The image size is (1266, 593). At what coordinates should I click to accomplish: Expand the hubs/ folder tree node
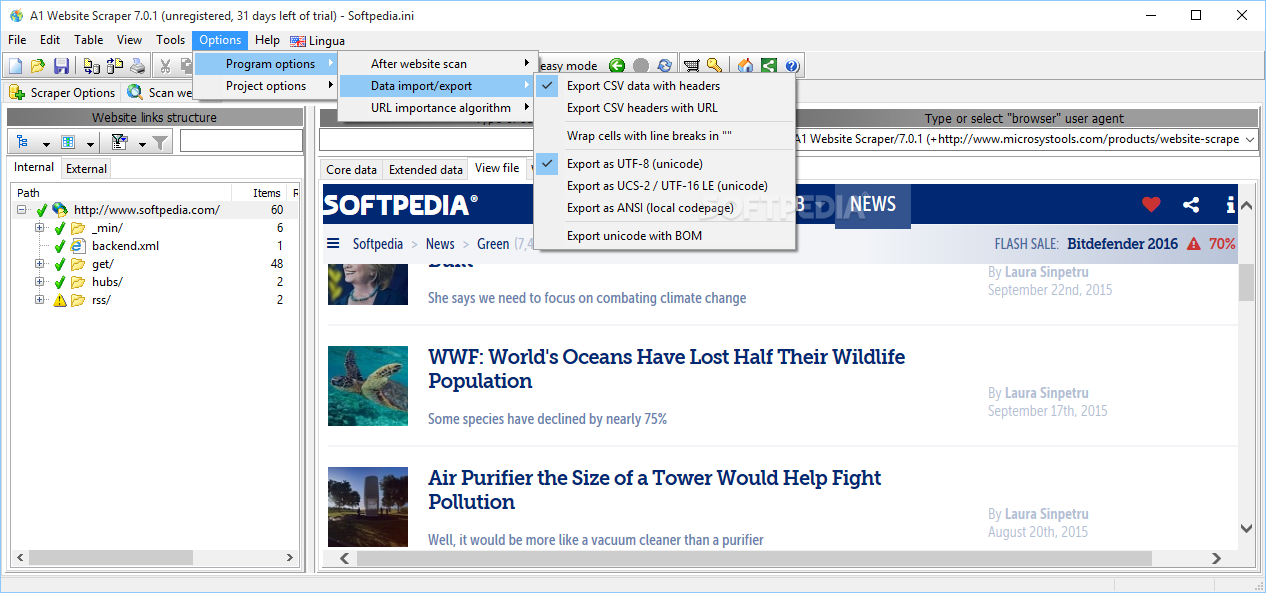pyautogui.click(x=40, y=282)
